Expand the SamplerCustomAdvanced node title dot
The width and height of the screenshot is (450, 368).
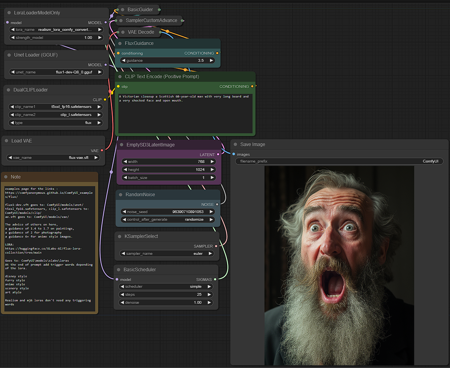[x=121, y=21]
